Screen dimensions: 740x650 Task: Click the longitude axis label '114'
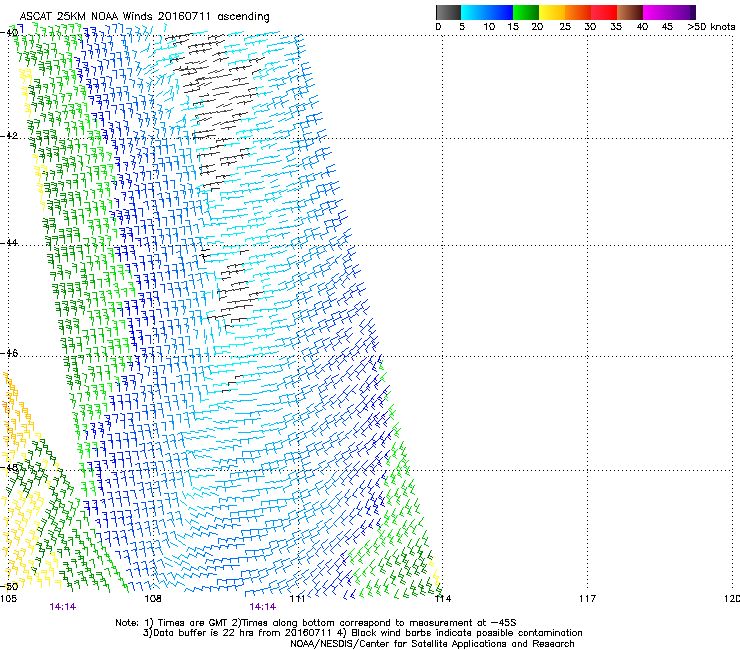point(443,599)
